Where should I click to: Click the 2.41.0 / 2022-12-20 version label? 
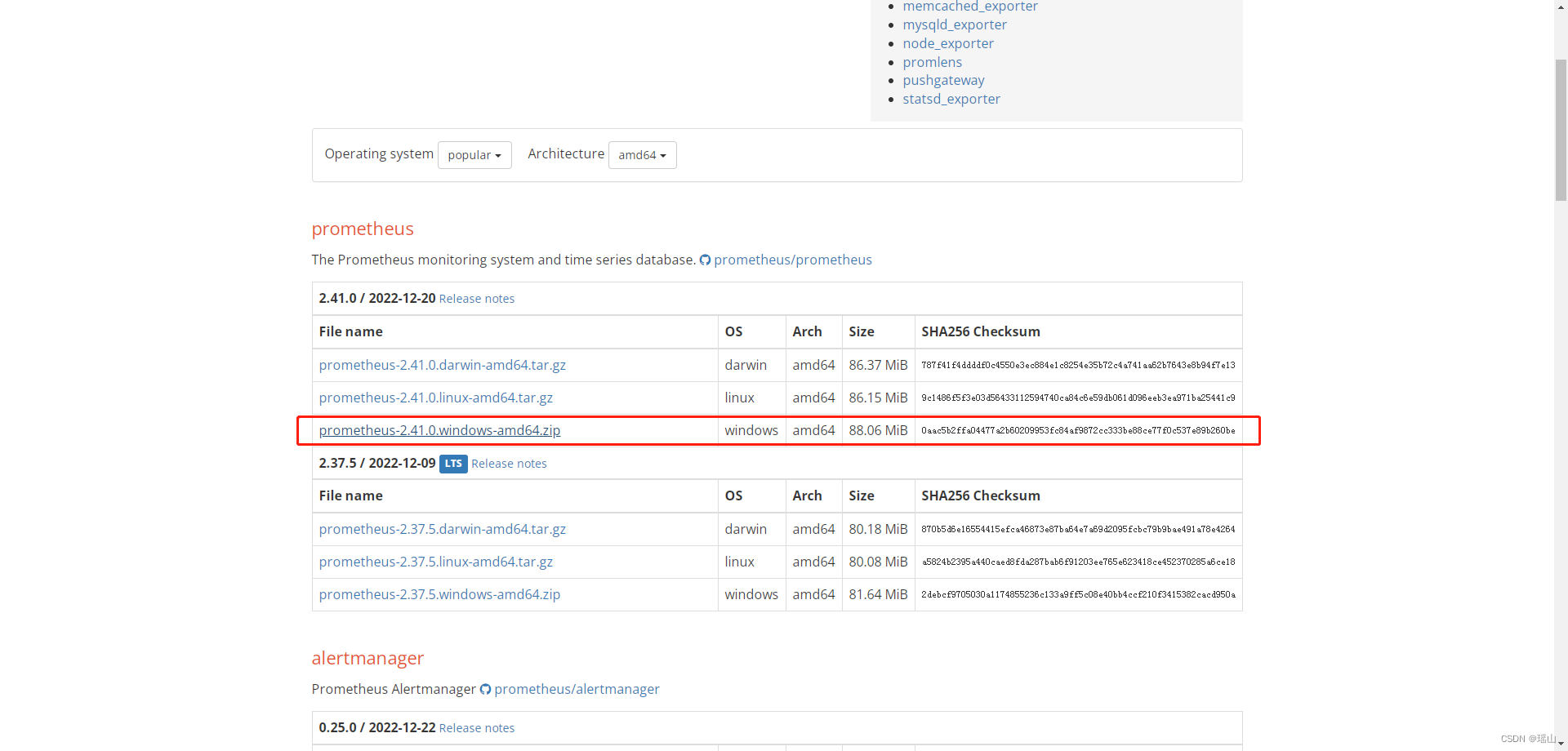click(x=377, y=298)
